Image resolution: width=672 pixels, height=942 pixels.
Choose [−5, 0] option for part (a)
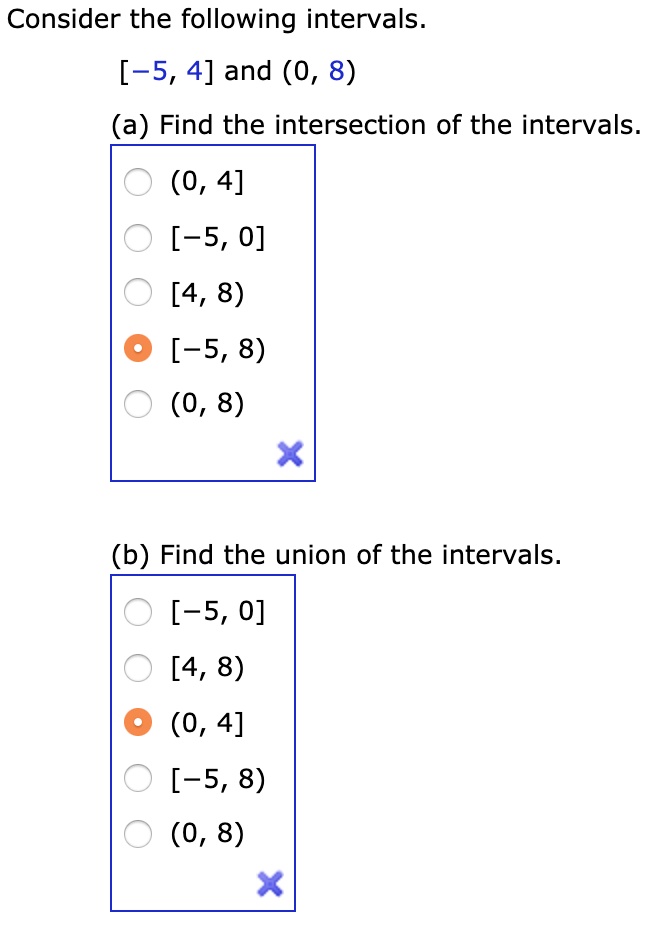(x=138, y=238)
